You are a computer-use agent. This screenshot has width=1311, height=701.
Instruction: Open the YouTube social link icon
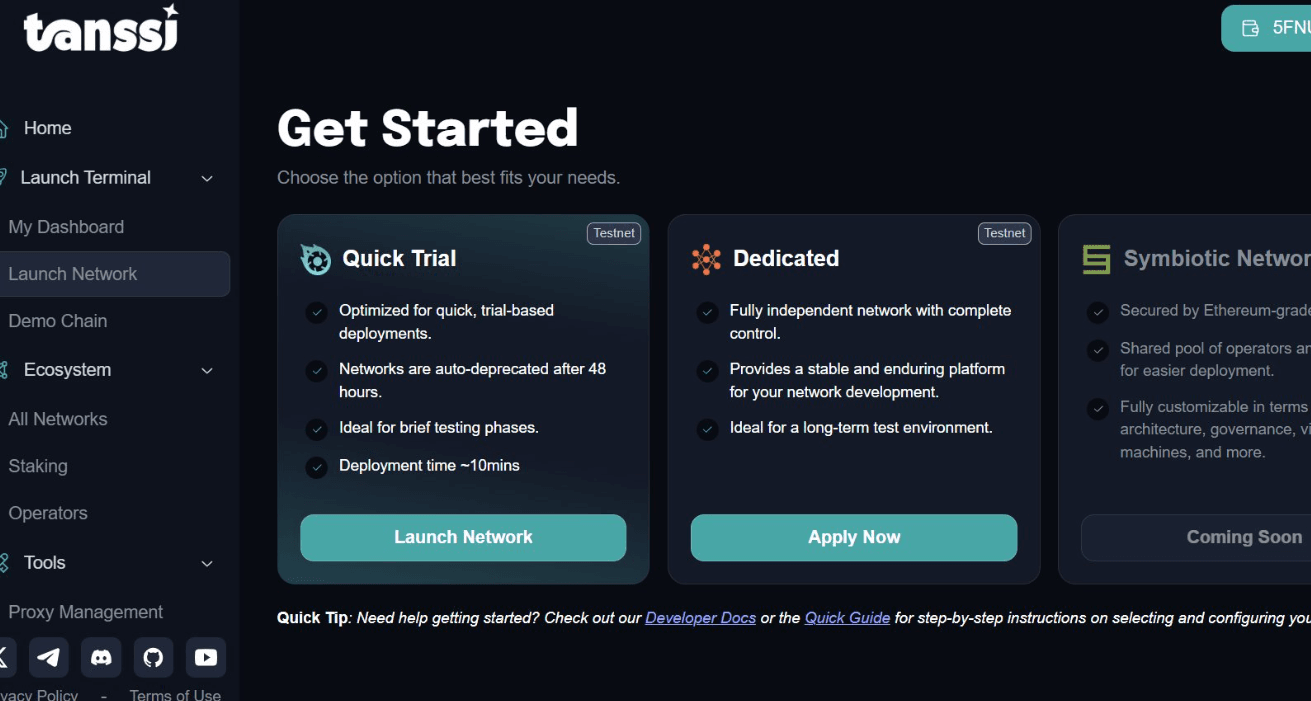pyautogui.click(x=206, y=657)
